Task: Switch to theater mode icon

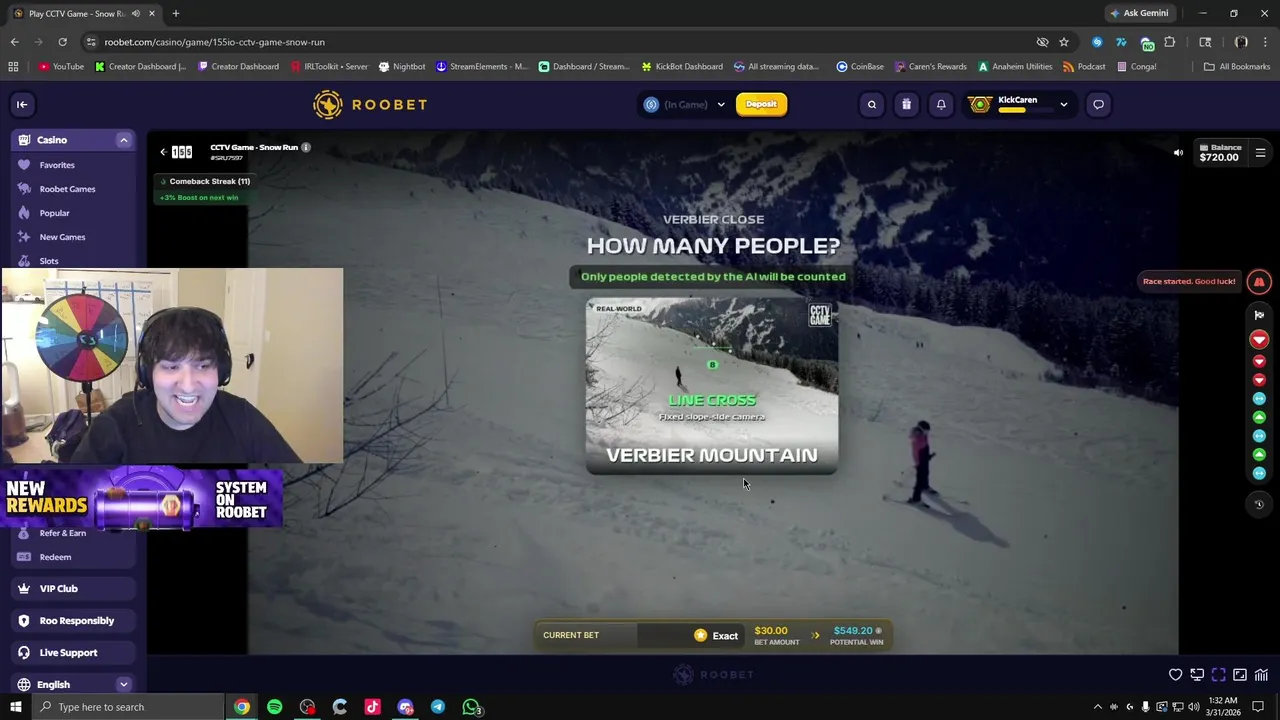Action: click(x=1240, y=675)
